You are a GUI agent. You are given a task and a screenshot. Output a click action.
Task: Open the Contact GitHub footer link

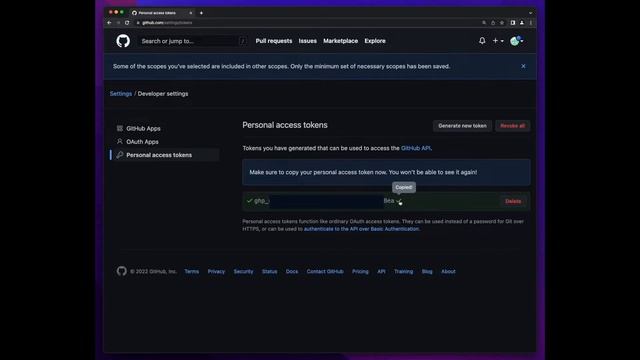pos(325,271)
